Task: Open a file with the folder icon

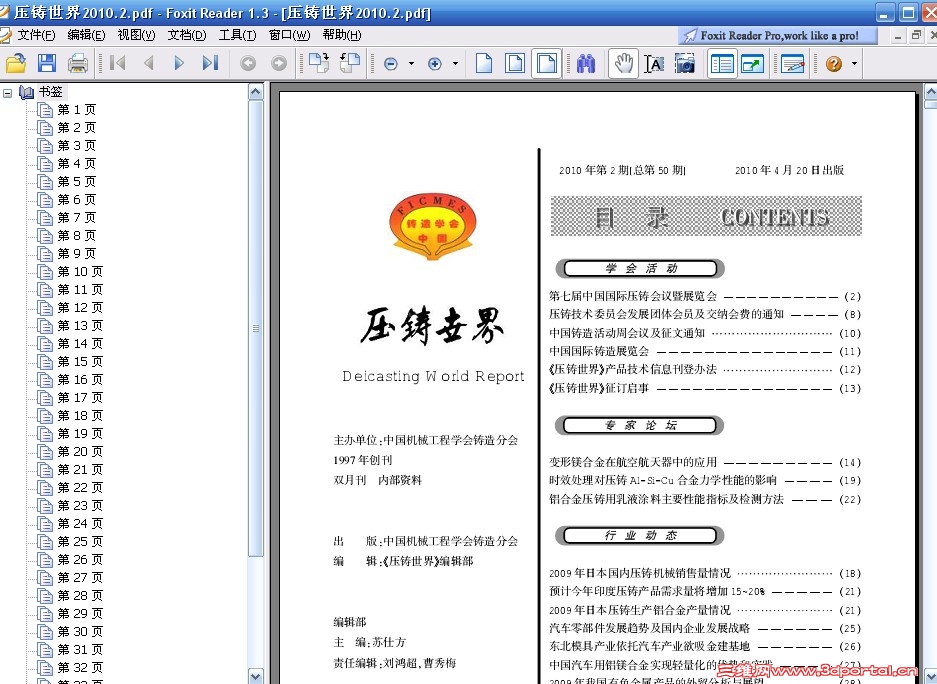Action: pos(16,63)
